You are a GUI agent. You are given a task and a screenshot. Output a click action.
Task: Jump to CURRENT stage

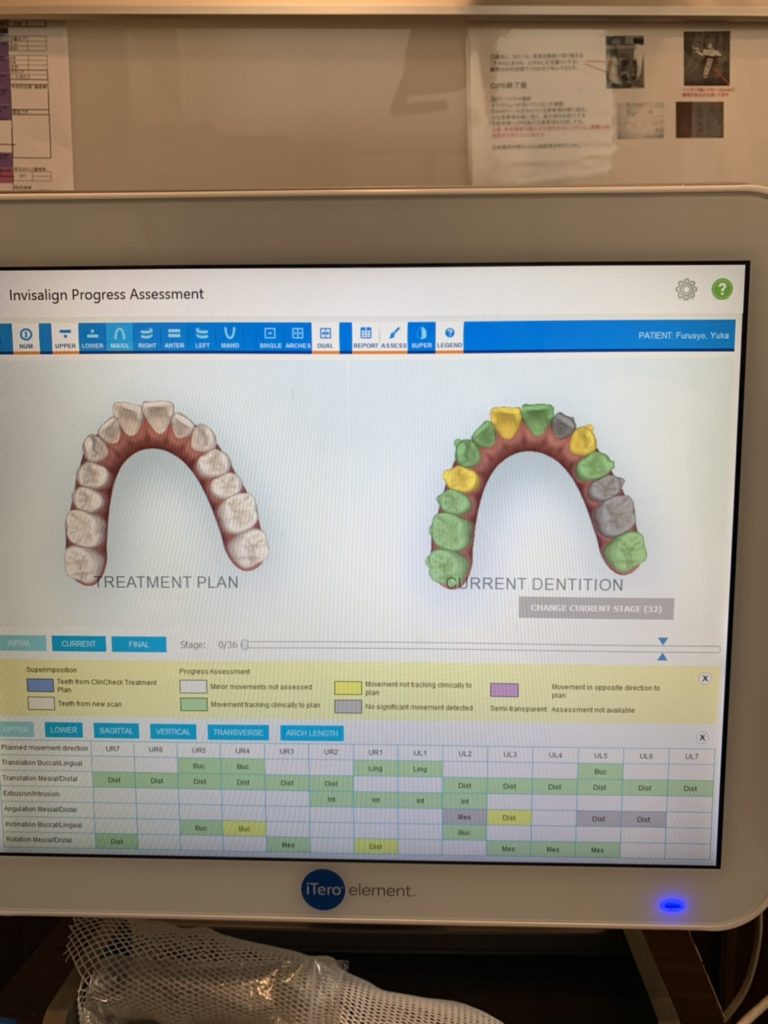click(x=78, y=644)
